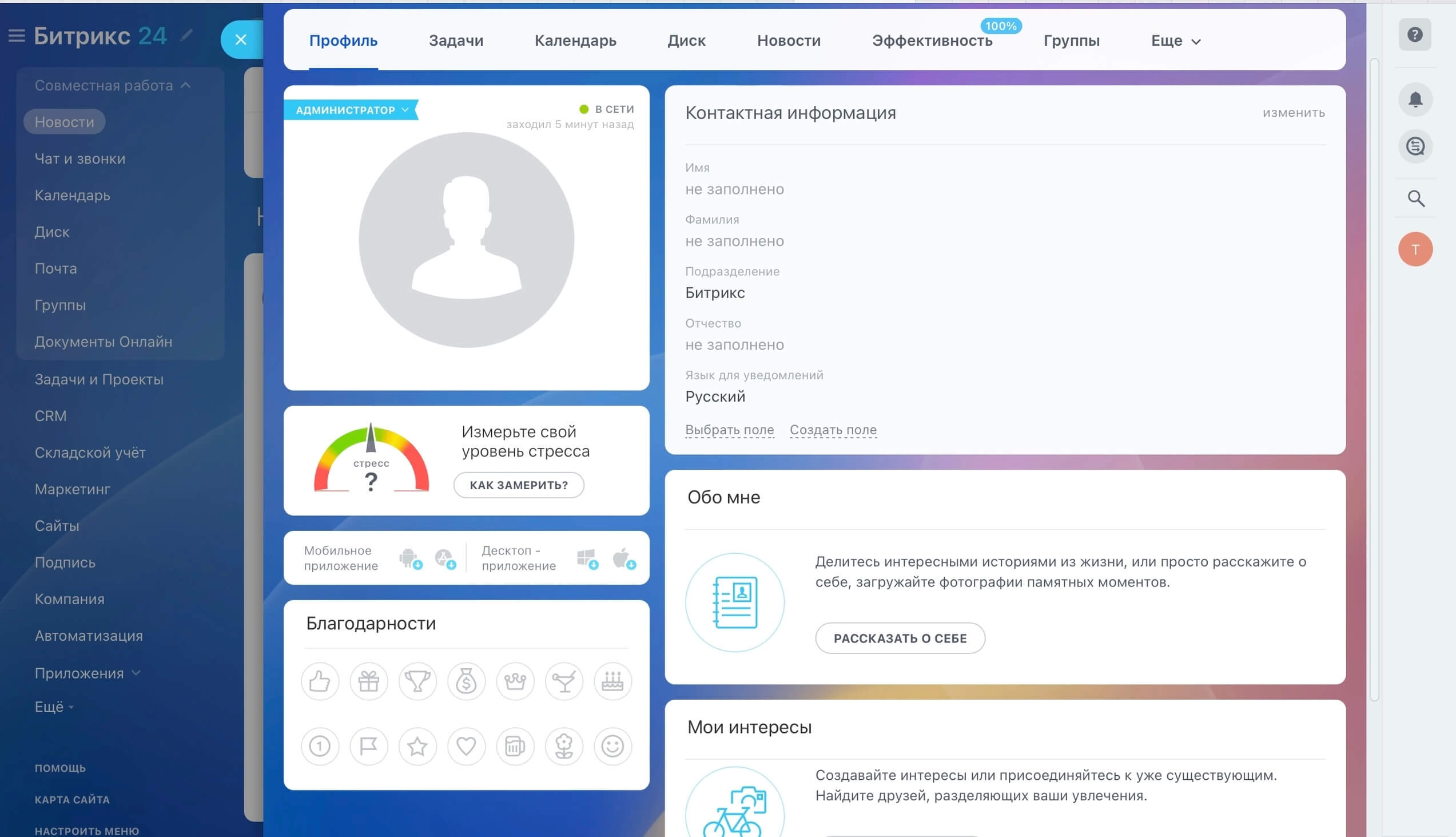Download iOS App Store mobile app icon
The height and width of the screenshot is (837, 1456).
[445, 558]
